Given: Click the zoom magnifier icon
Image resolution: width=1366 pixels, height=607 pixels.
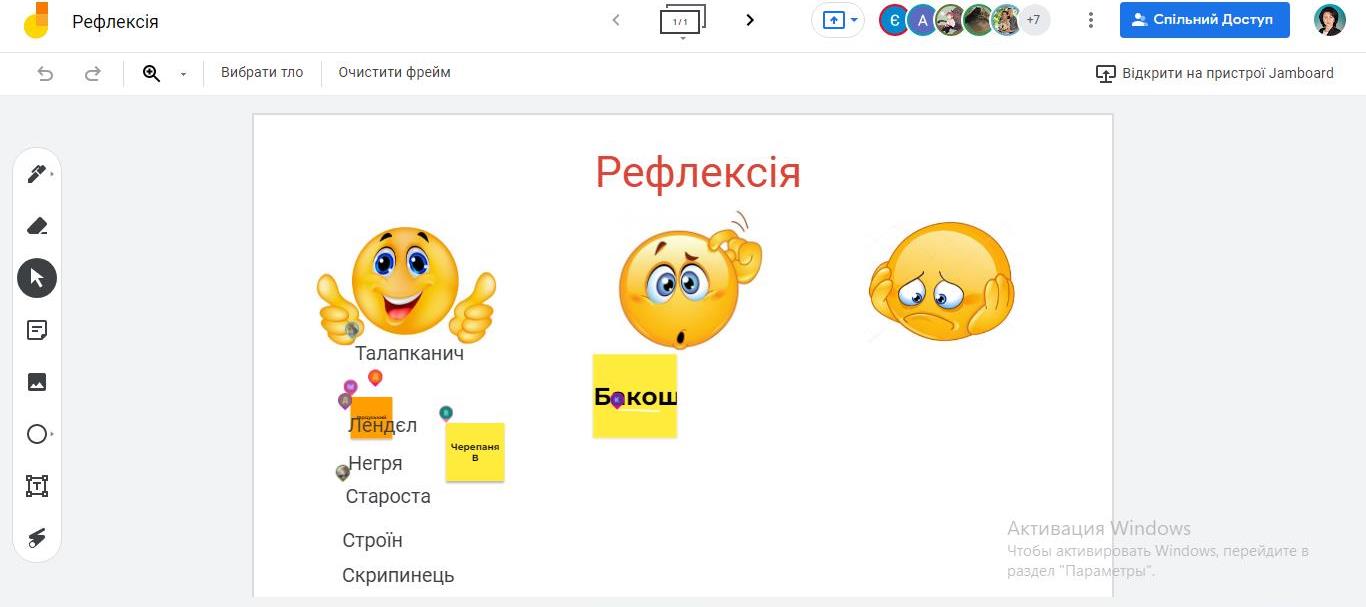Looking at the screenshot, I should click(x=152, y=73).
